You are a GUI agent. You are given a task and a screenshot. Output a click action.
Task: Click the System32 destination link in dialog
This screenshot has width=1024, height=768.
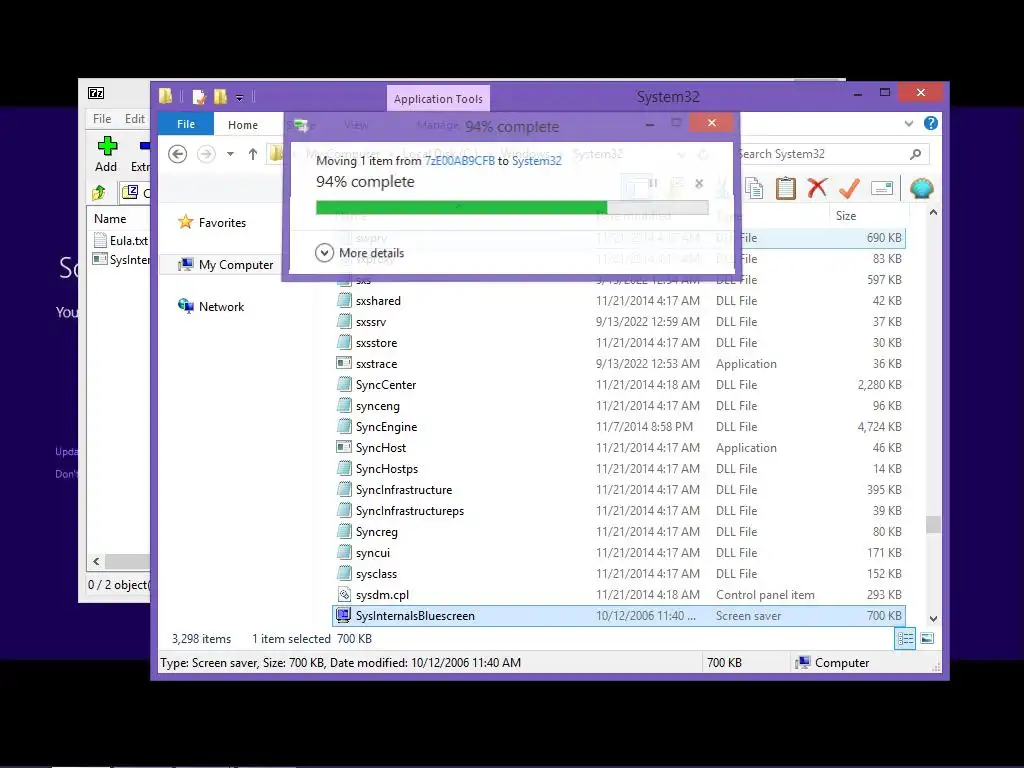coord(536,161)
